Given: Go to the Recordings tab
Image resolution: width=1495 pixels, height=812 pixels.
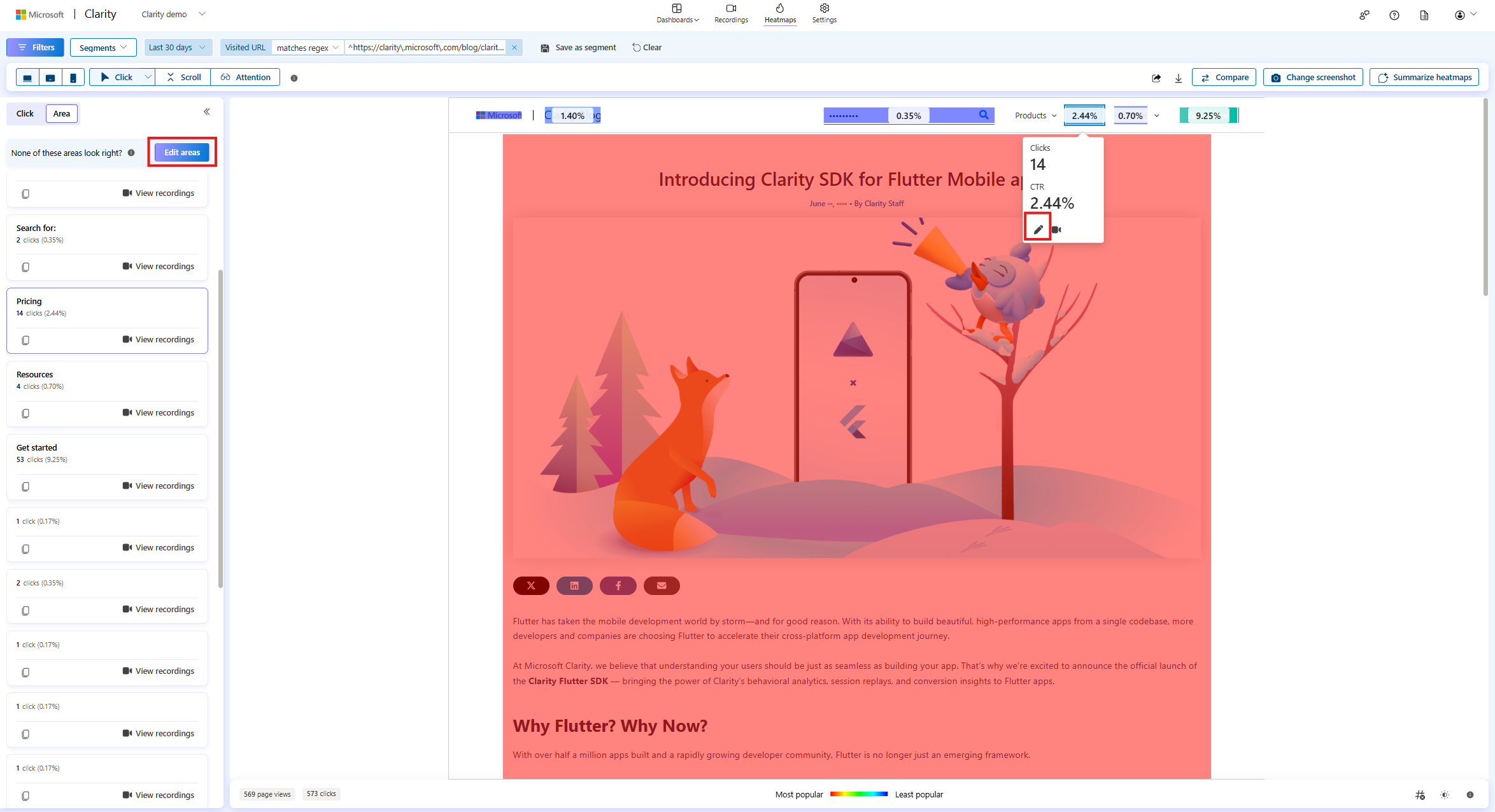Looking at the screenshot, I should [731, 13].
